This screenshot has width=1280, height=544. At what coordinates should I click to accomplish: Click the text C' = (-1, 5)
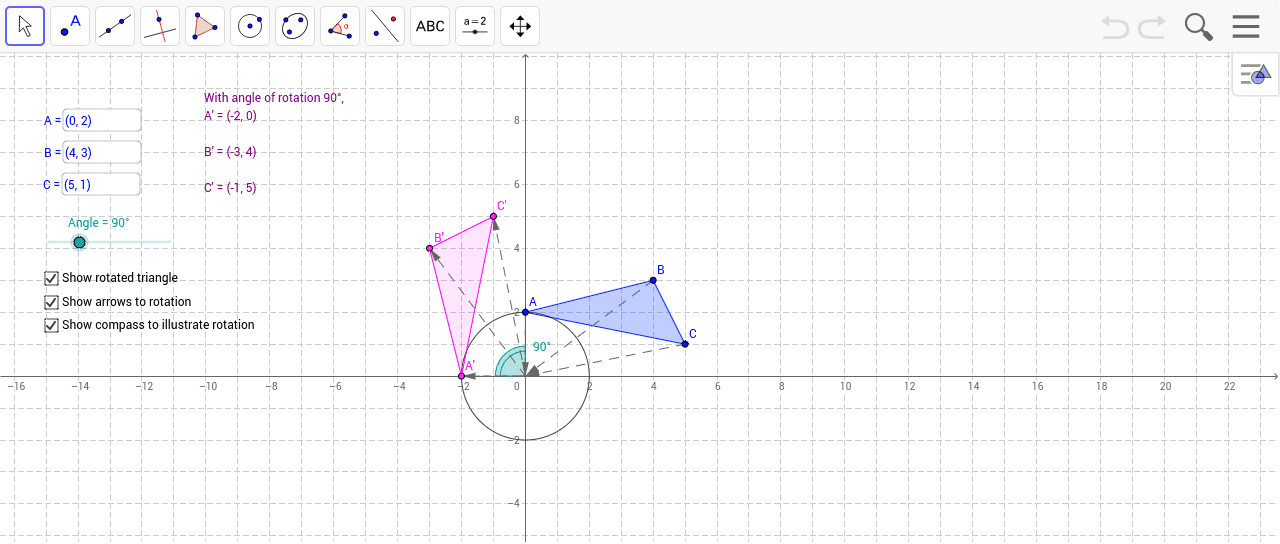(230, 187)
